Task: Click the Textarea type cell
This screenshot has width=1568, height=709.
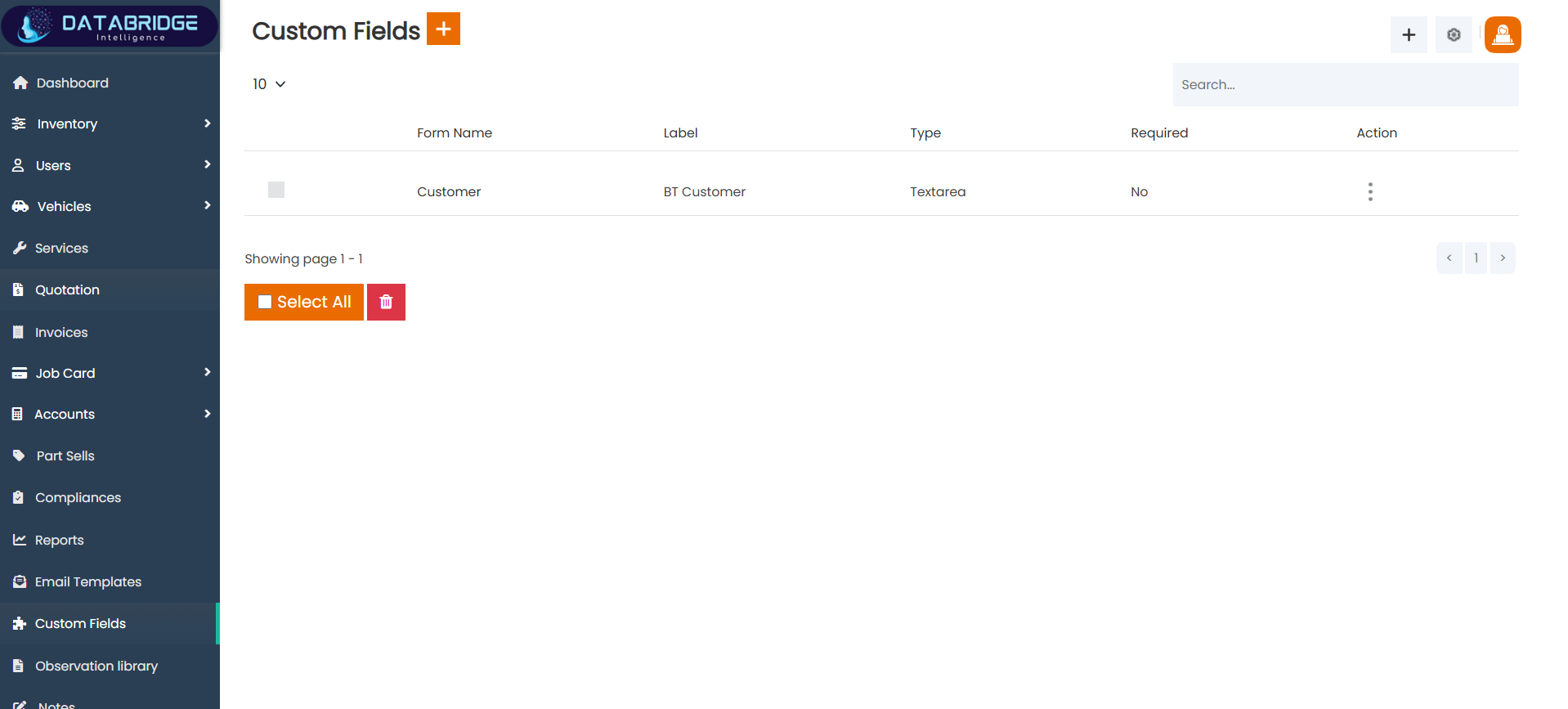Action: point(938,191)
